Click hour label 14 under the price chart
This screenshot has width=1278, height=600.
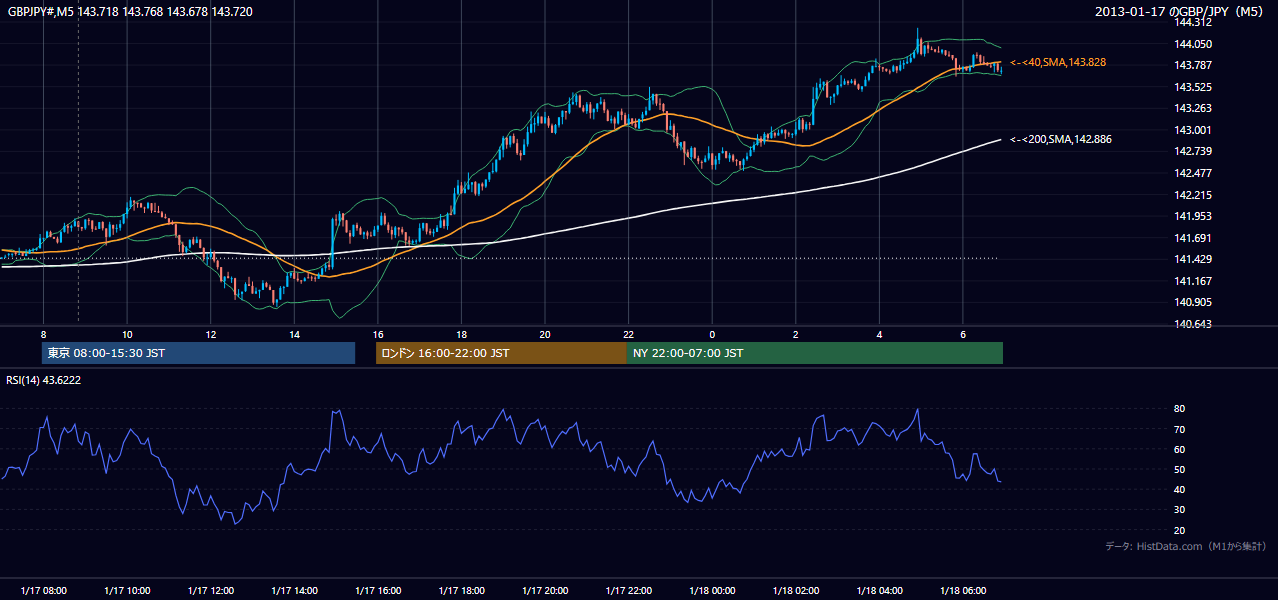click(294, 334)
